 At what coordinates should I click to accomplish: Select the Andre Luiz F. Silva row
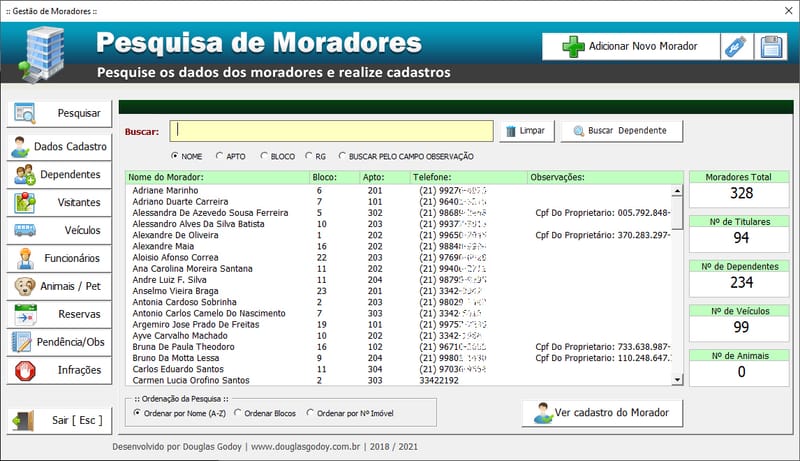click(398, 280)
